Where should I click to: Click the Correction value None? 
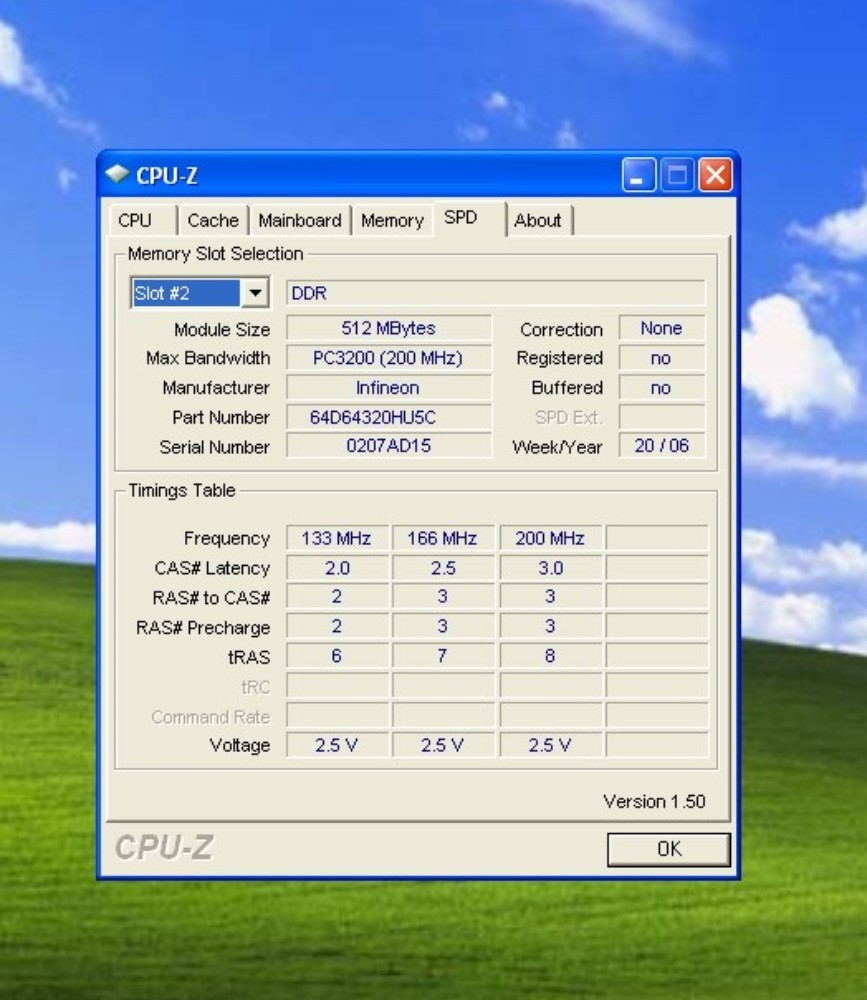(662, 328)
